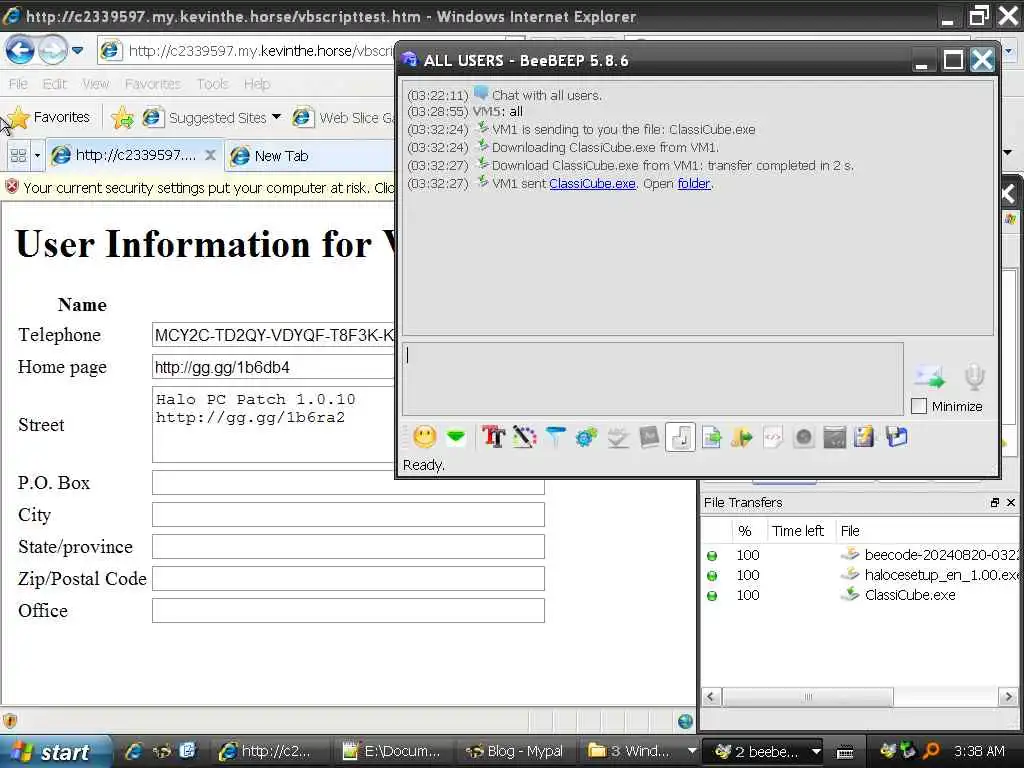Click the keyboard icon on the taskbar
The image size is (1024, 768).
pos(846,752)
